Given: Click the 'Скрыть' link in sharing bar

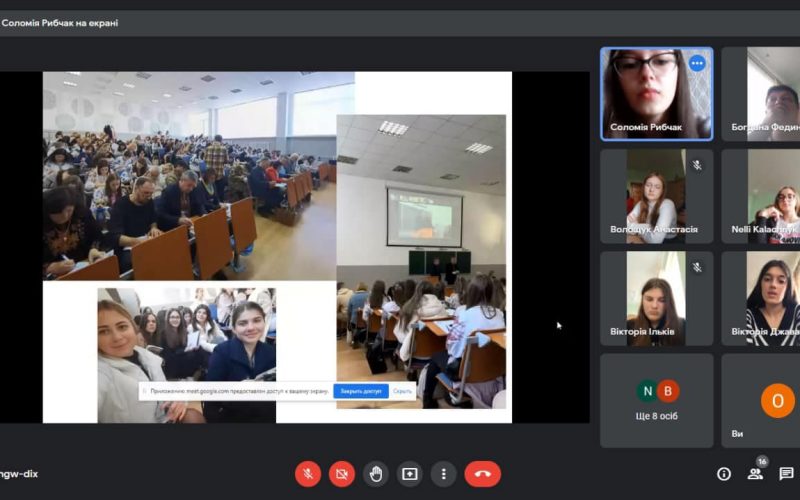Looking at the screenshot, I should pyautogui.click(x=403, y=391).
